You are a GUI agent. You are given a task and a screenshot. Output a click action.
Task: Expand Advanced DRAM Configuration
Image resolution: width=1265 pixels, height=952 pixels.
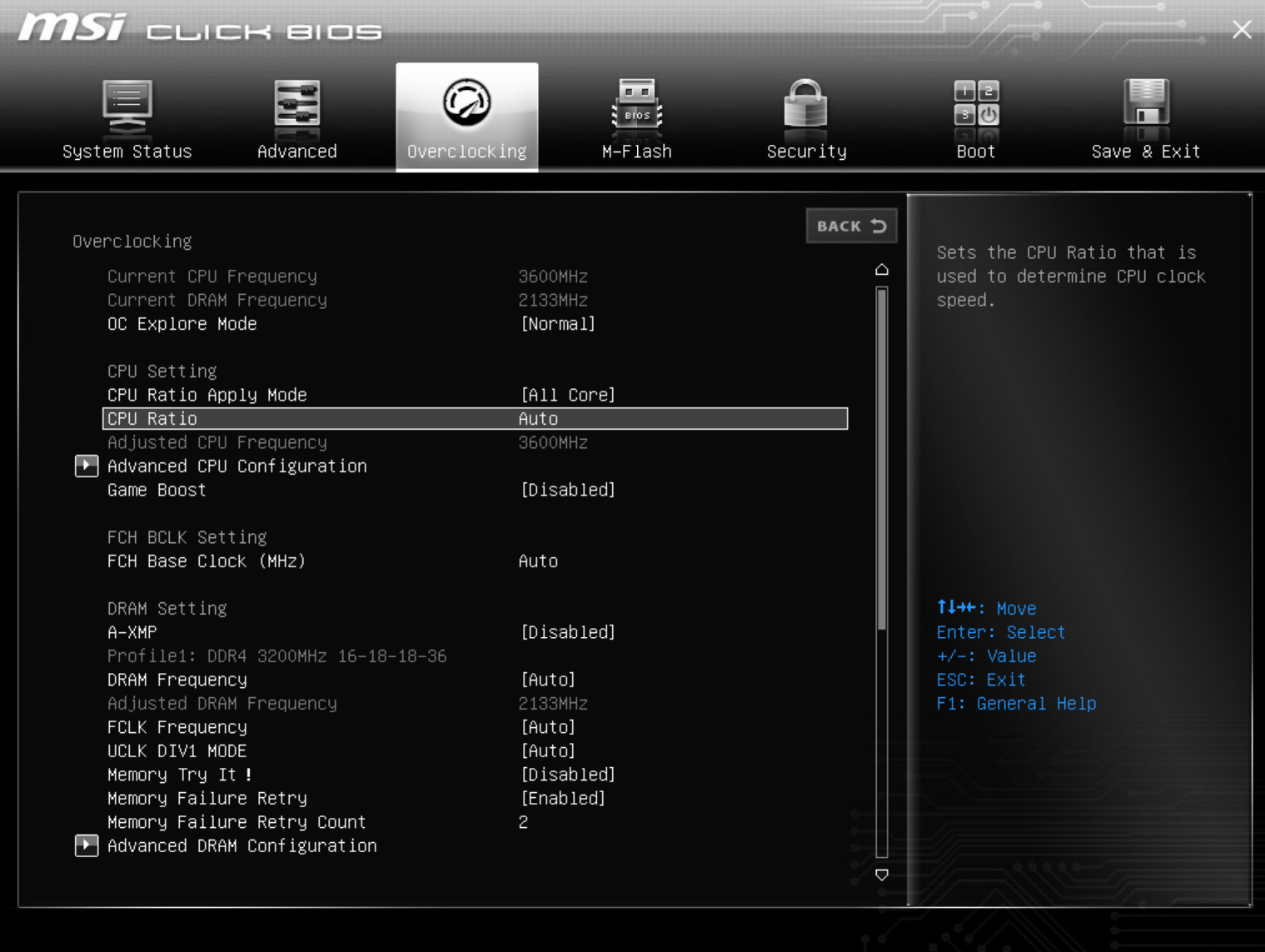[x=242, y=845]
